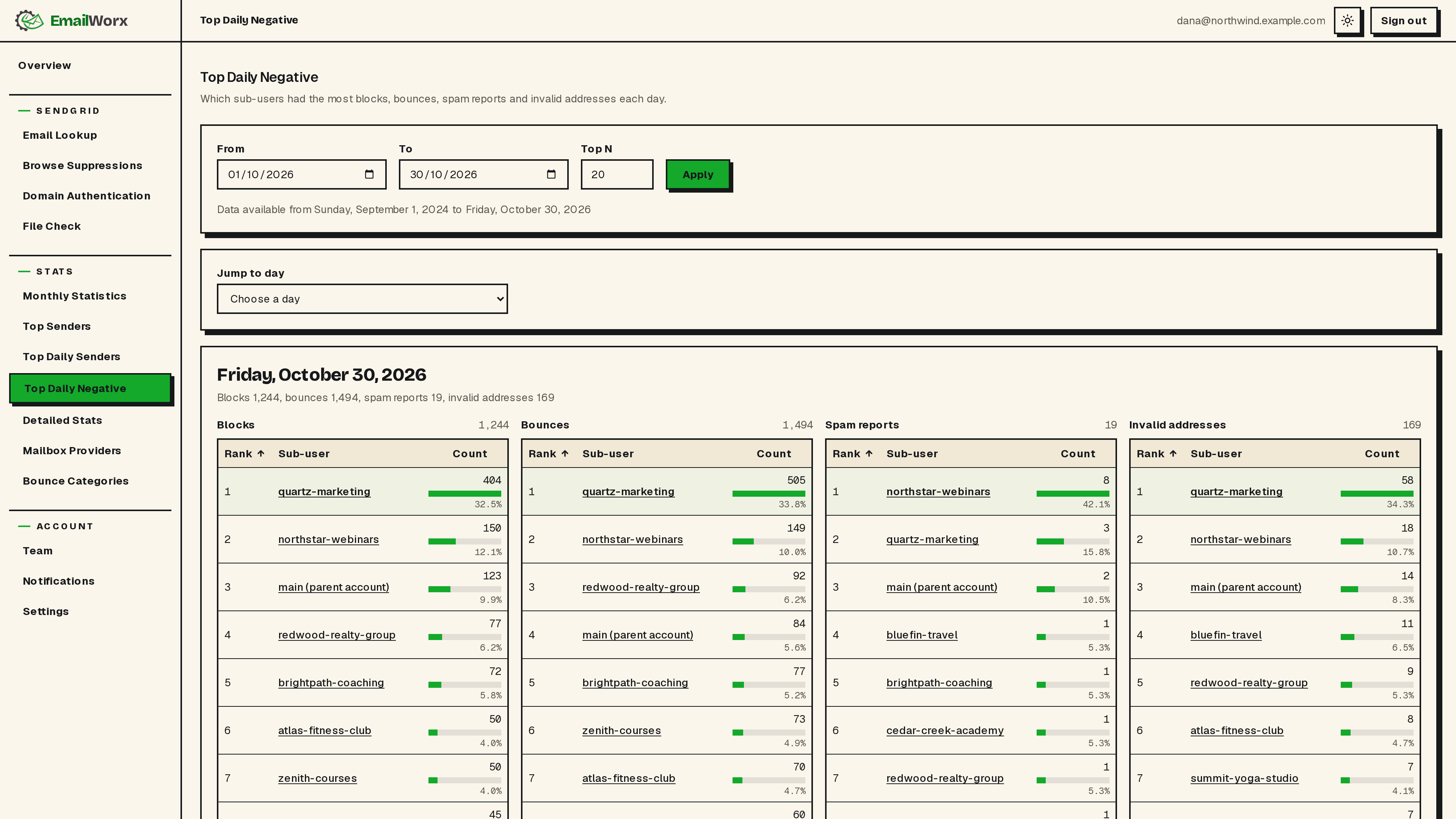Go to Mailbox Providers
1456x819 pixels.
[x=72, y=451]
